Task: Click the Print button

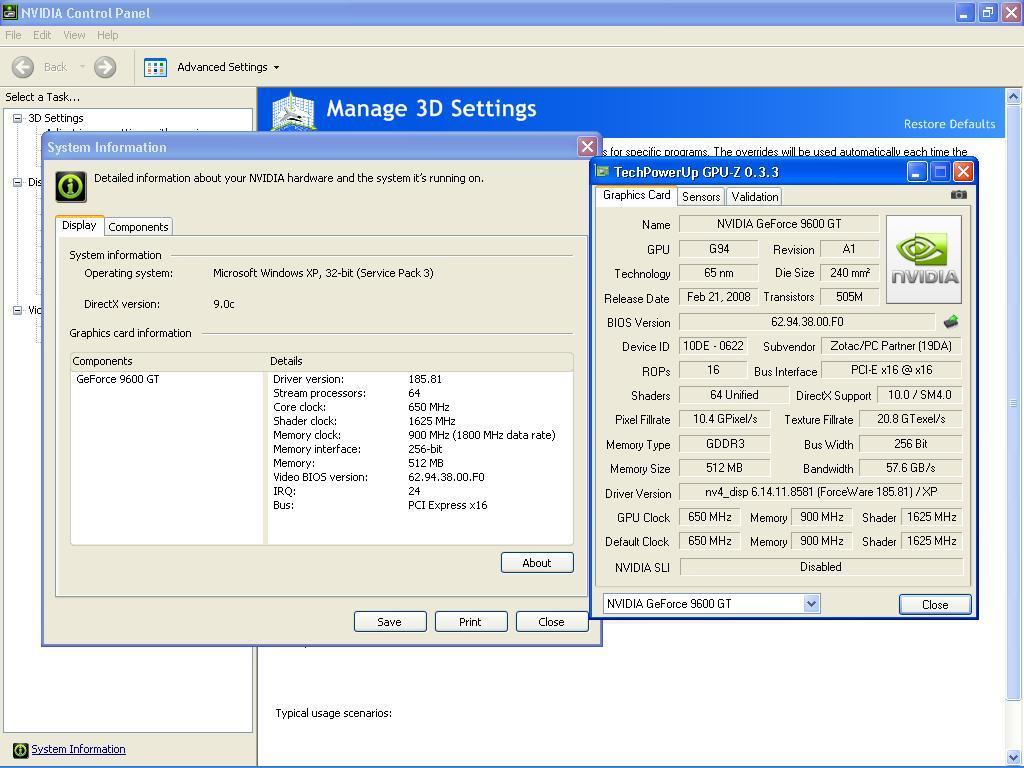Action: pos(470,622)
